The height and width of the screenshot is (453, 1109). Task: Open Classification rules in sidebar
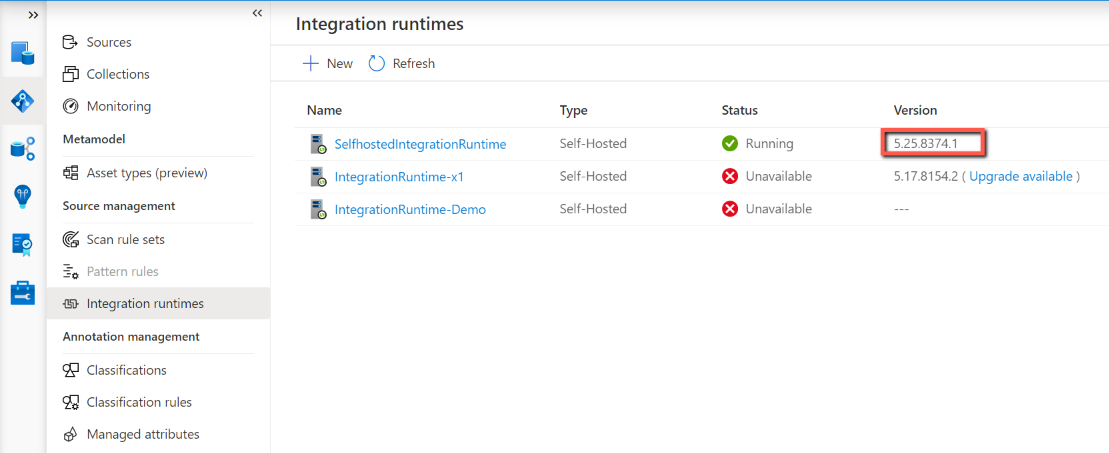[139, 402]
